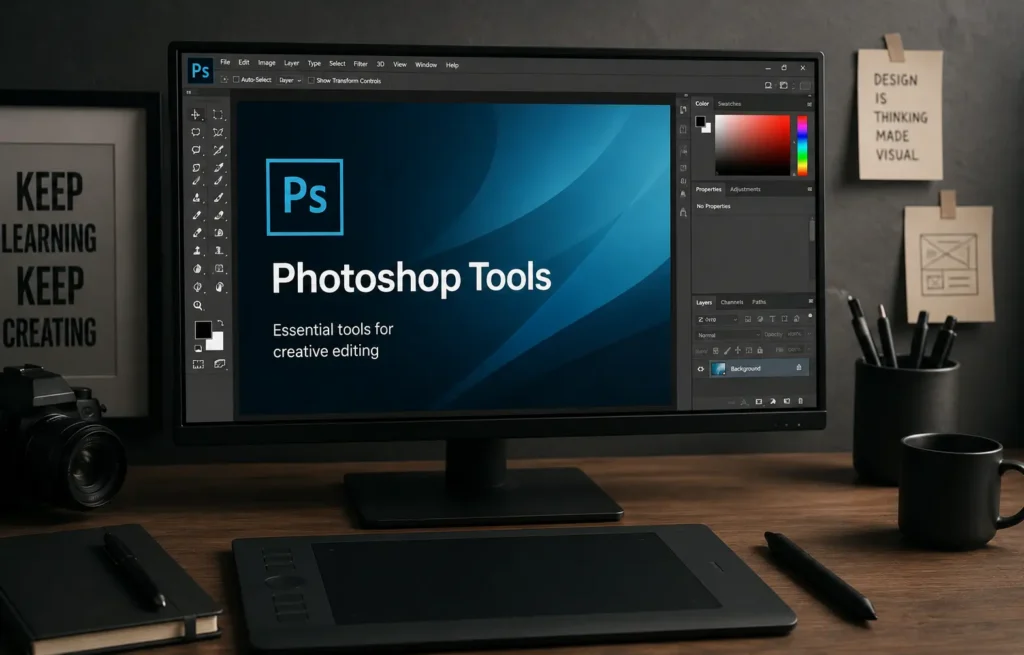Switch to the Paths tab

tap(759, 302)
